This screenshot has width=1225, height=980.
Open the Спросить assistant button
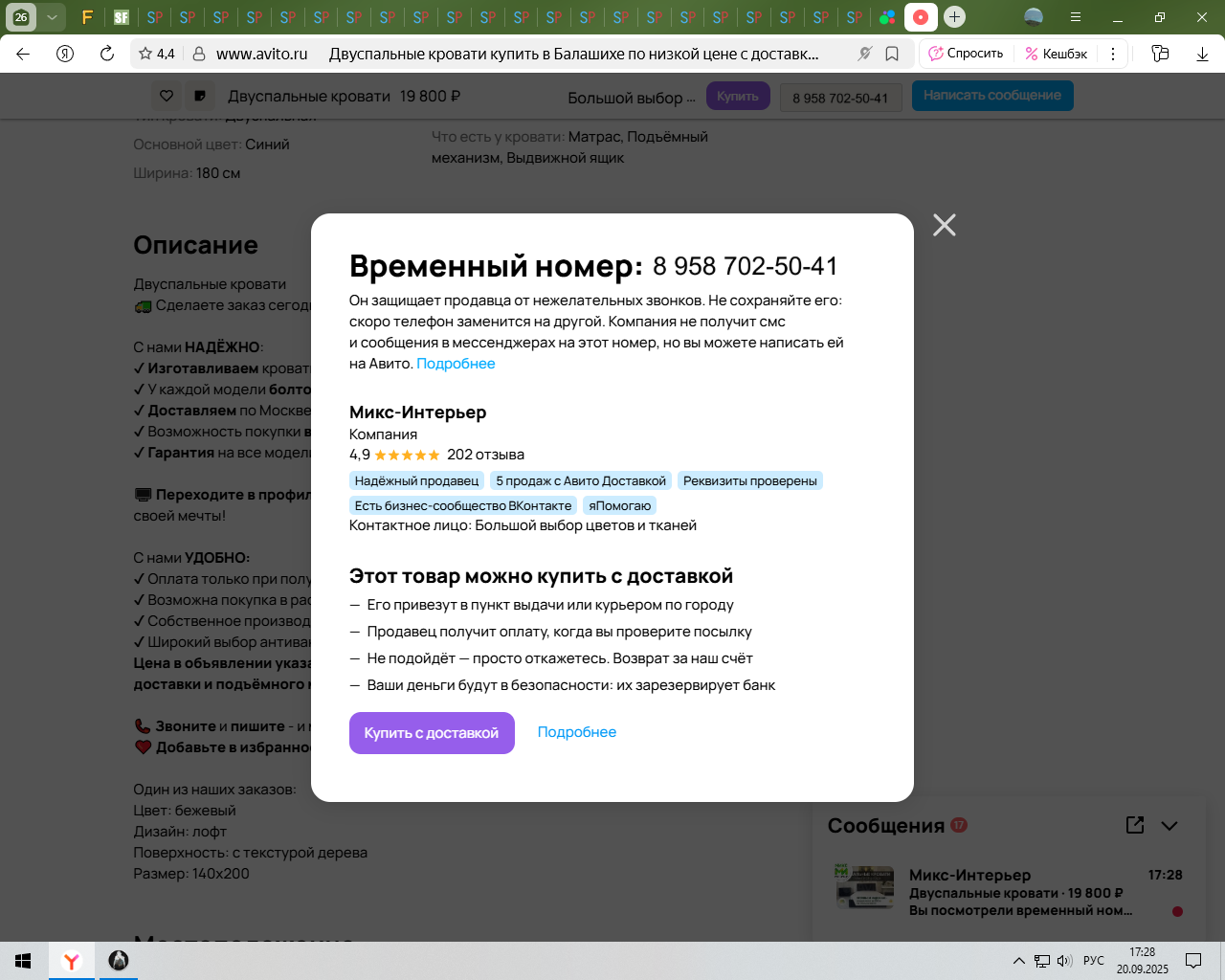(x=966, y=54)
